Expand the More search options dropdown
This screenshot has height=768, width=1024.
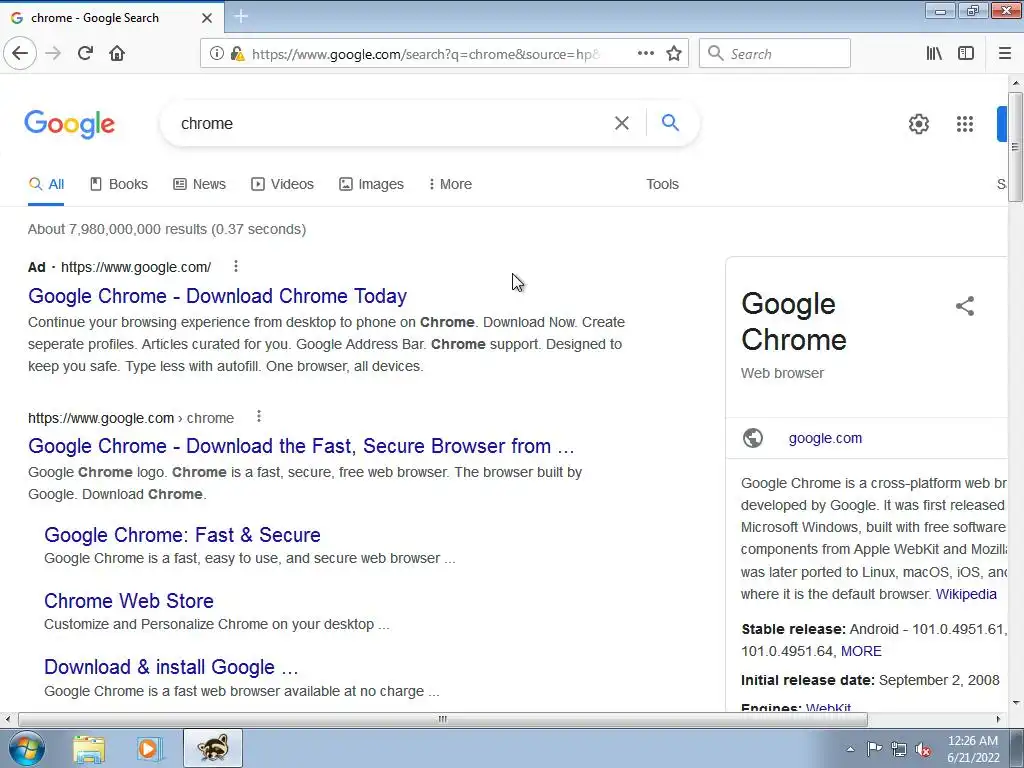450,184
